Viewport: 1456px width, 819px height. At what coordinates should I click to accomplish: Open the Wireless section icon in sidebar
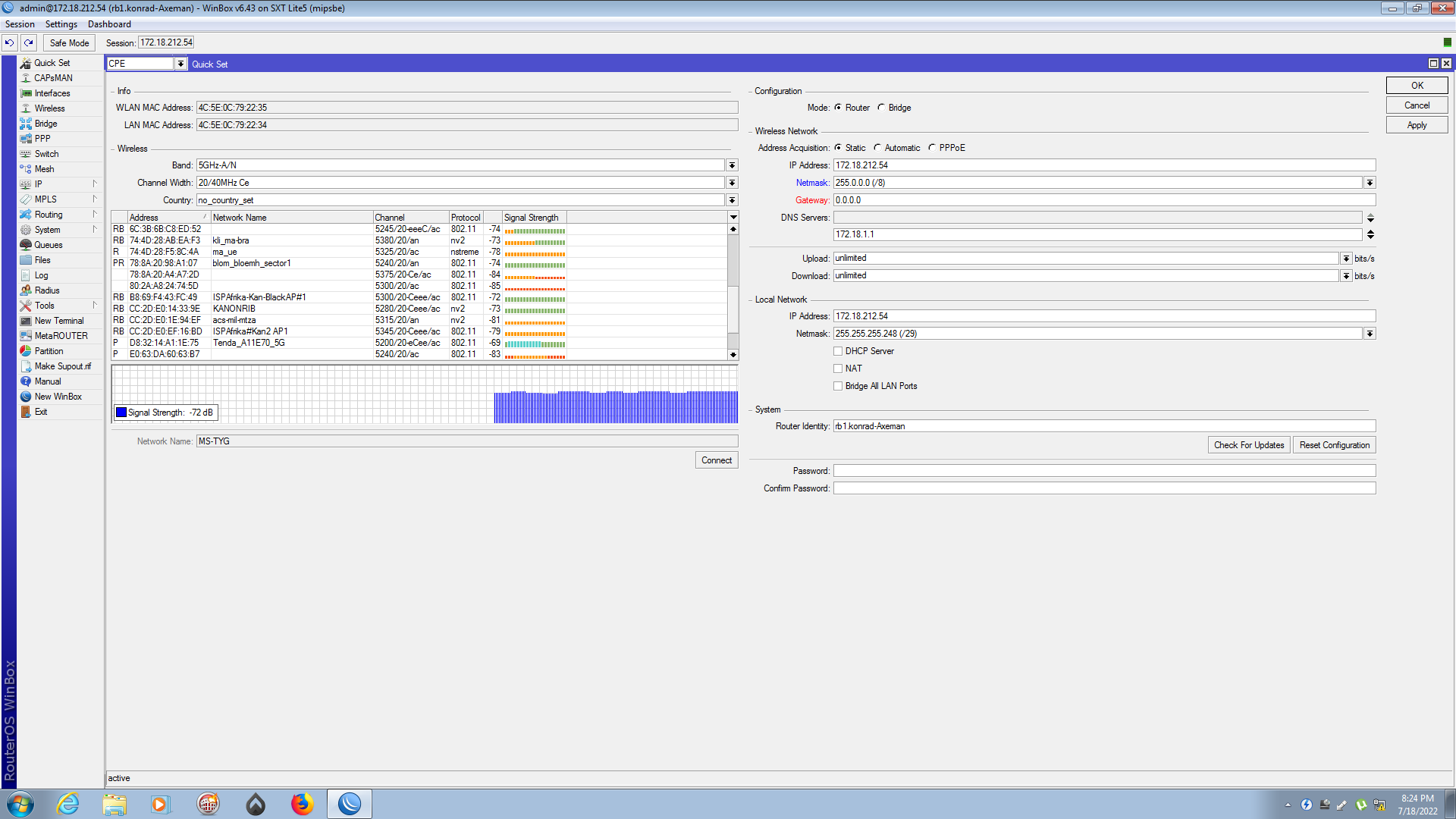(x=26, y=108)
